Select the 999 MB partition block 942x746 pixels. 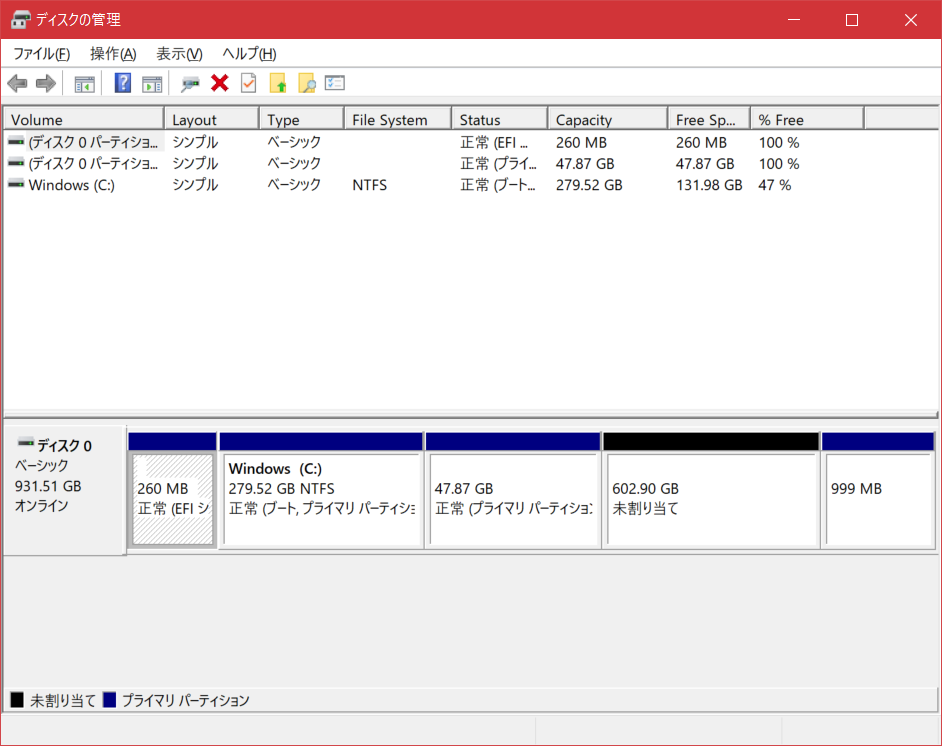pos(878,499)
